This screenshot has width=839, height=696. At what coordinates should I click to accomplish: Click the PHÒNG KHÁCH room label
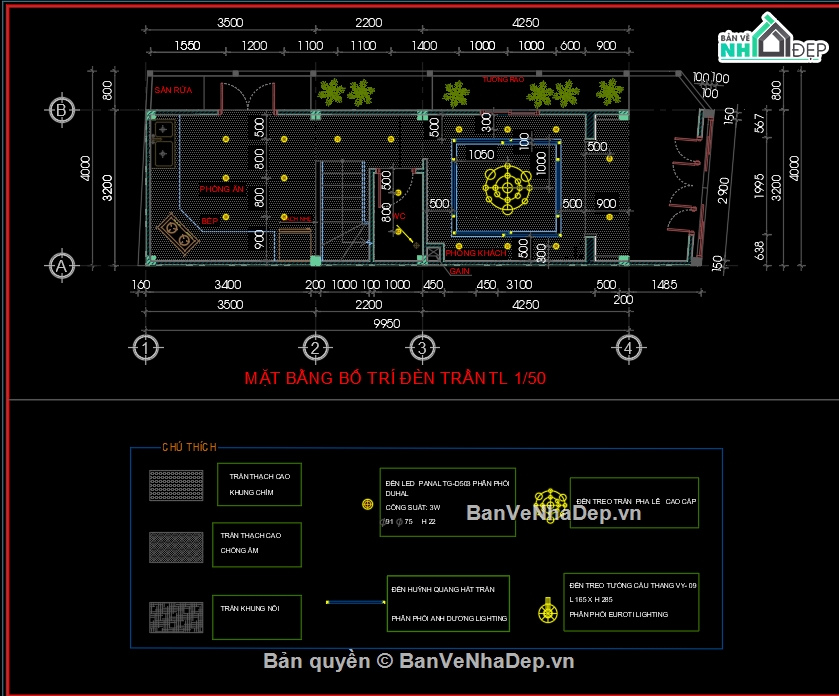[476, 254]
